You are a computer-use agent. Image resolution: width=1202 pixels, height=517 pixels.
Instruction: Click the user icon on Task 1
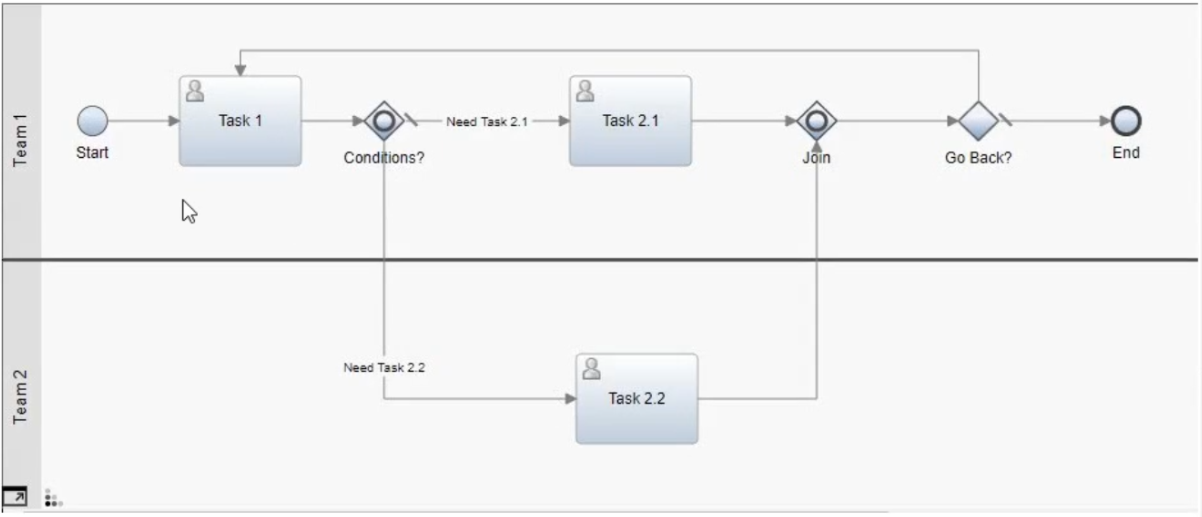[x=195, y=91]
